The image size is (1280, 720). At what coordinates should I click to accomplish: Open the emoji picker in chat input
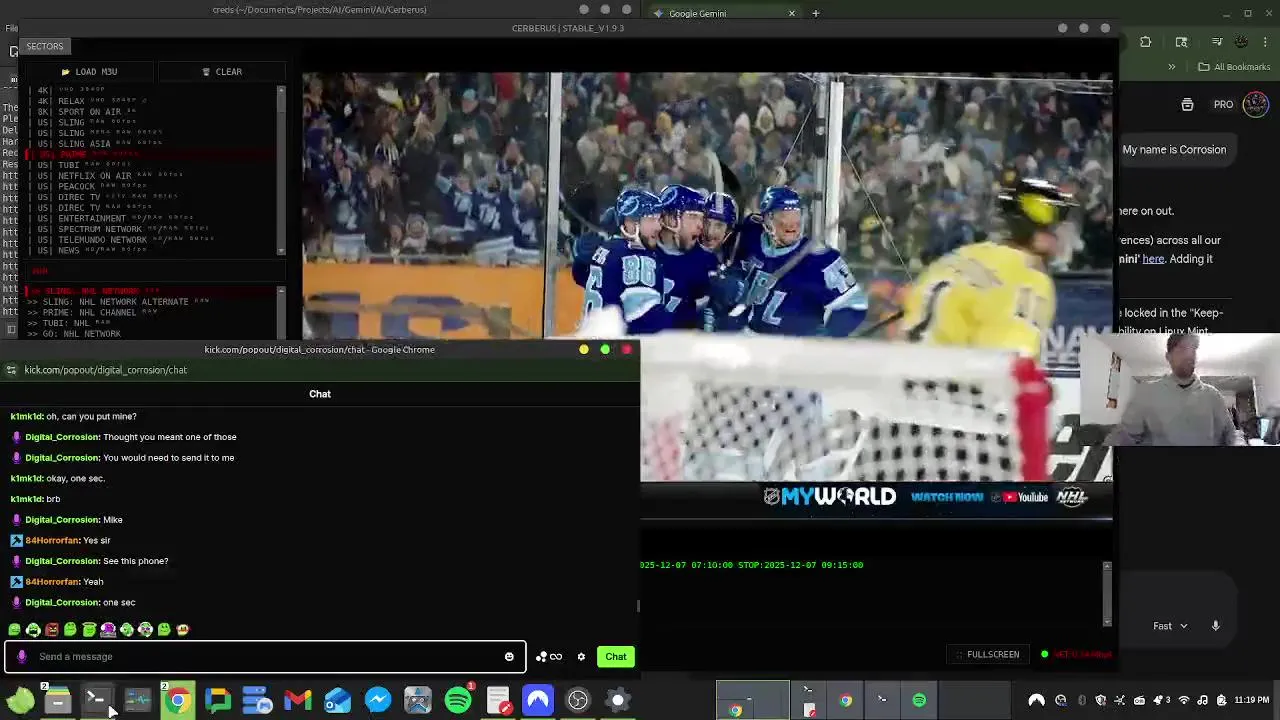point(509,657)
